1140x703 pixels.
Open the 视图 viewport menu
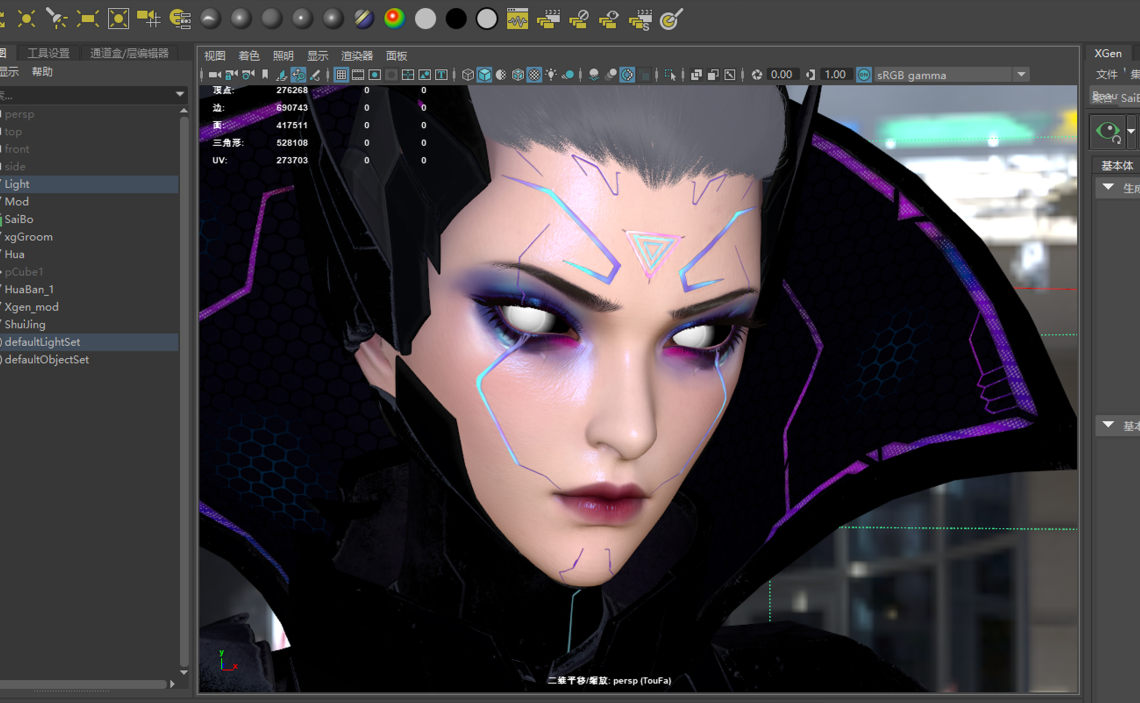[x=214, y=56]
